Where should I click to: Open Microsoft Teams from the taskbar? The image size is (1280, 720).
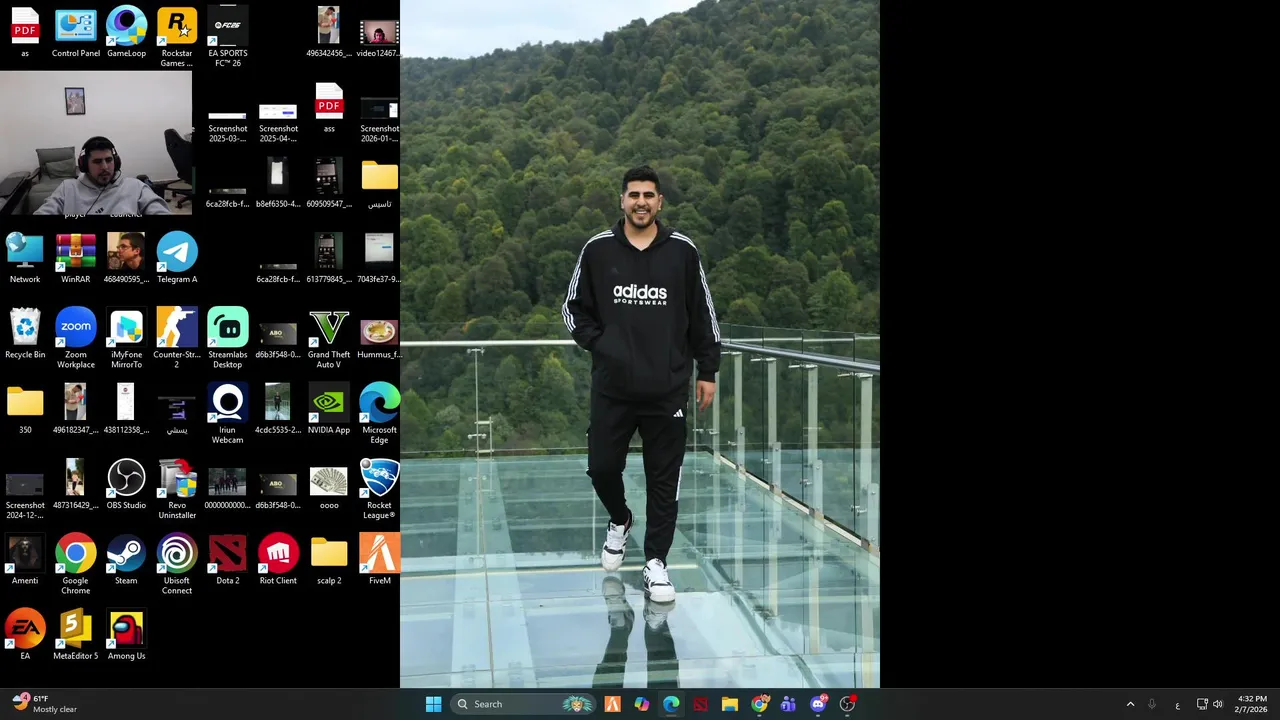[788, 704]
